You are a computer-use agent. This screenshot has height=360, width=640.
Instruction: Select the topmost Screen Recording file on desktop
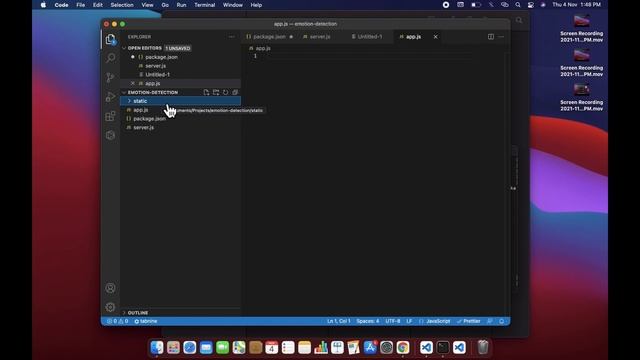click(581, 29)
